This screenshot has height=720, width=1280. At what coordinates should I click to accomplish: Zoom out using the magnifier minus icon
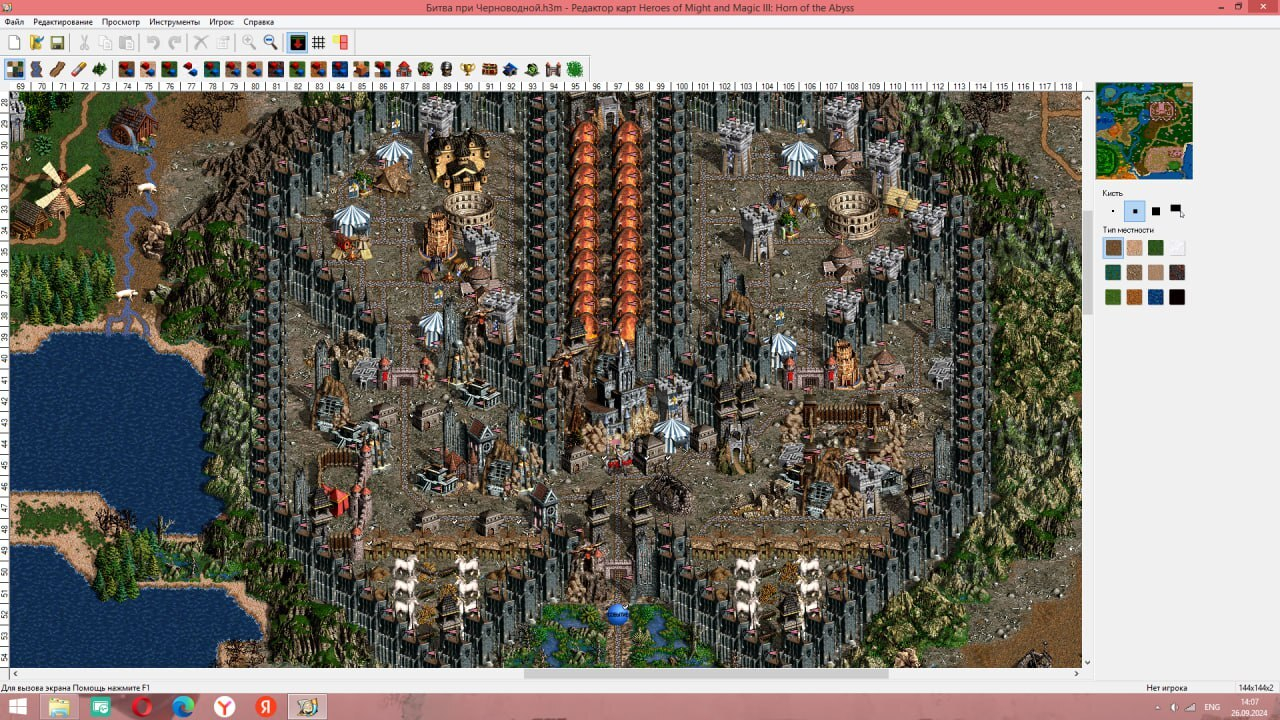[x=270, y=42]
